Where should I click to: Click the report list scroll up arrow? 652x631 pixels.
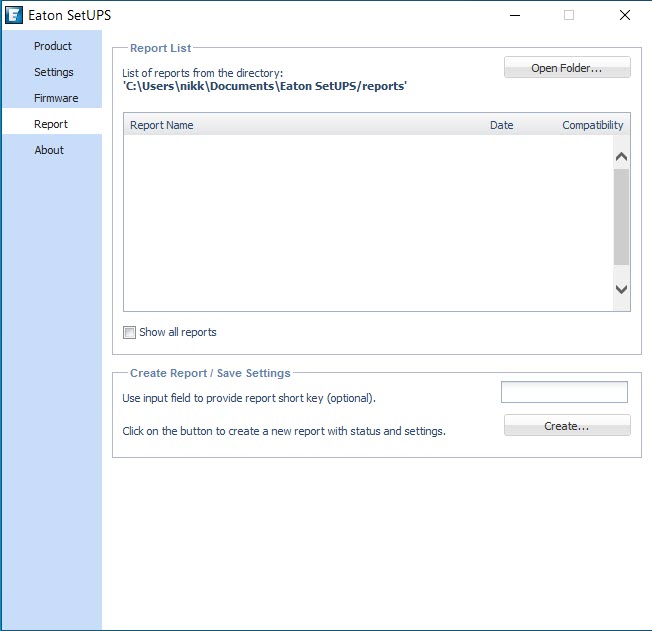coord(621,157)
